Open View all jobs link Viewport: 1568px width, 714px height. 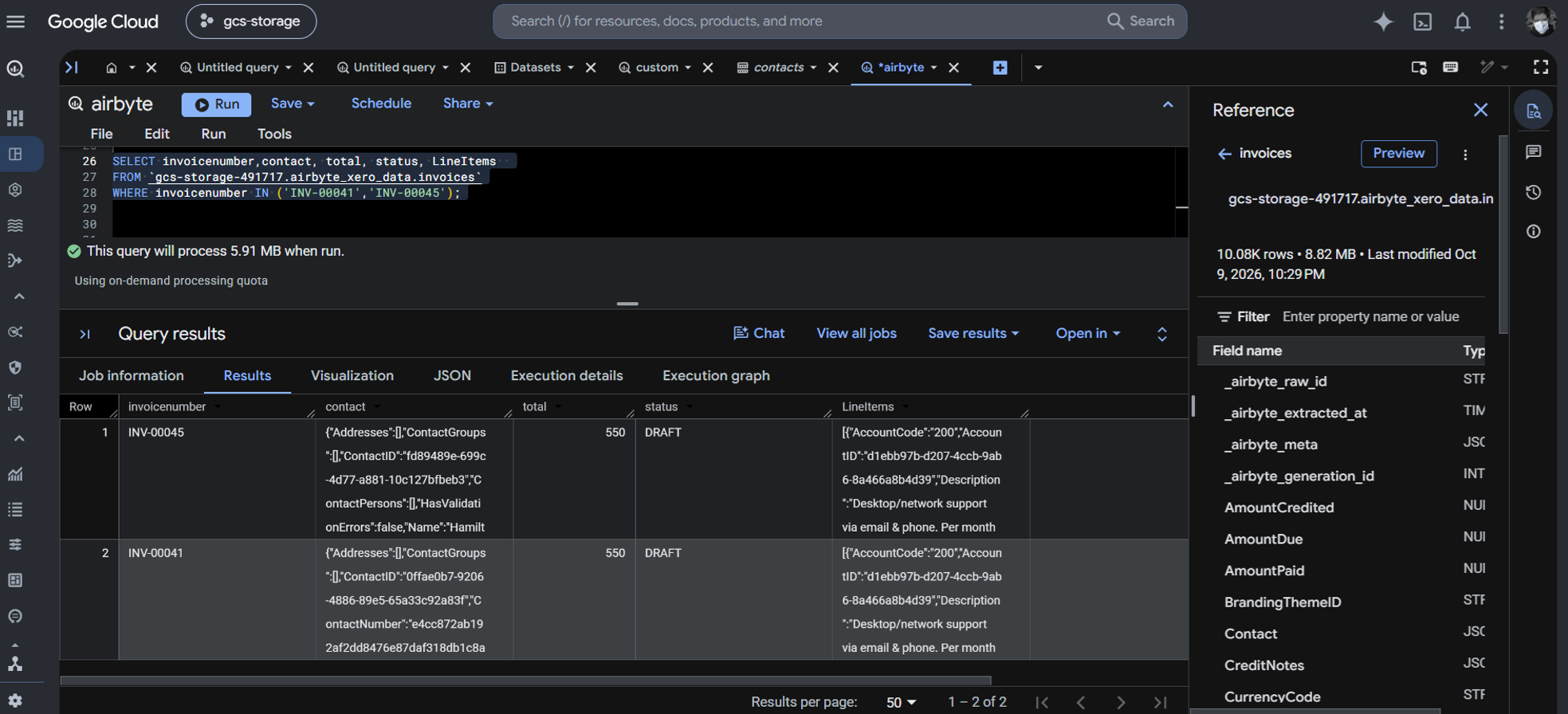856,333
